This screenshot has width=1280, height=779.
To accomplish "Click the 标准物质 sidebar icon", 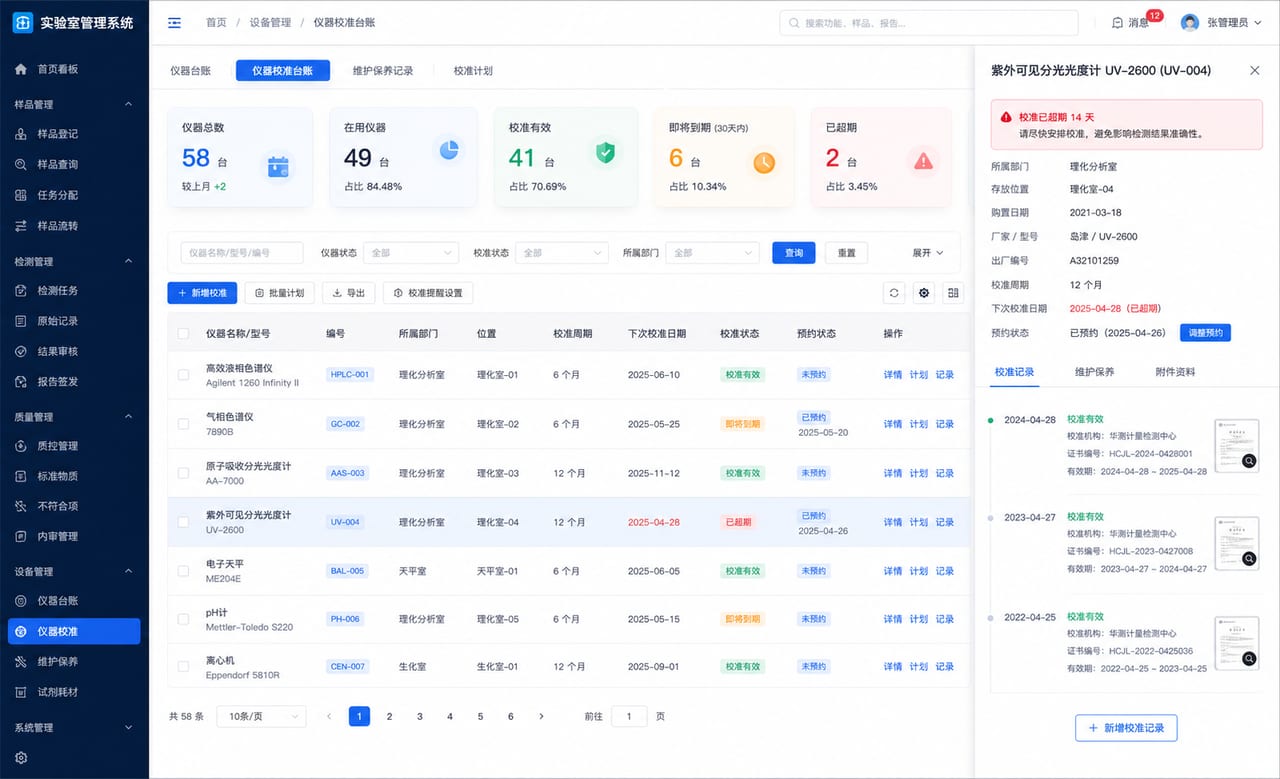I will [x=21, y=476].
